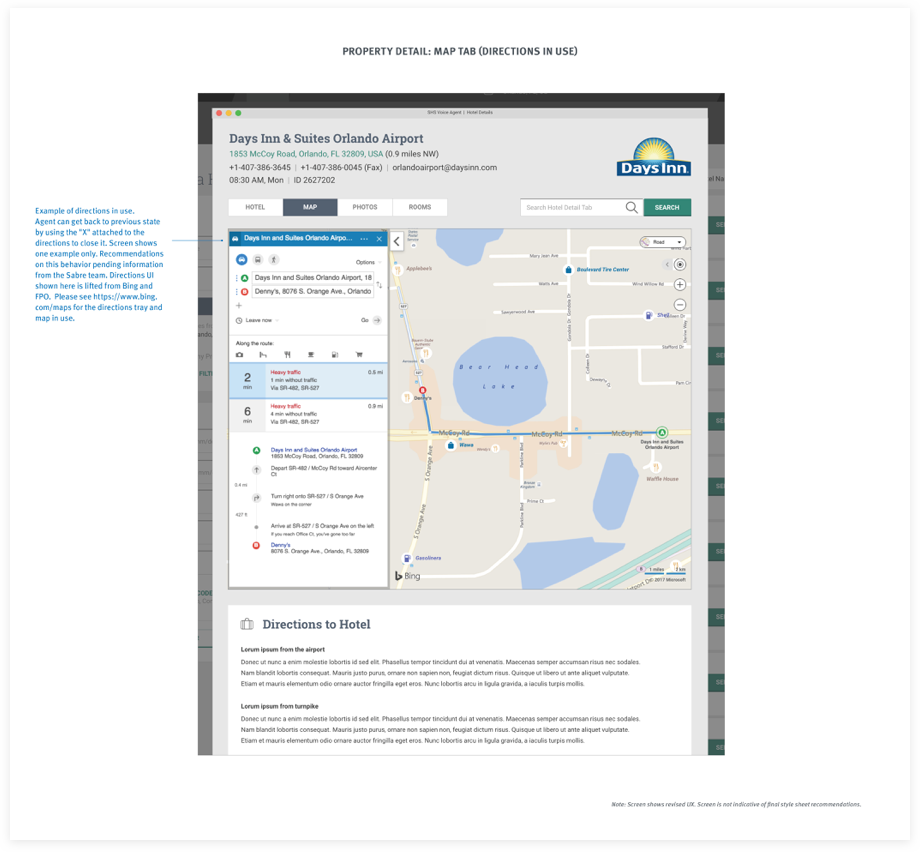Click the Directions to Hotel heading
The width and height of the screenshot is (920, 852).
[316, 624]
